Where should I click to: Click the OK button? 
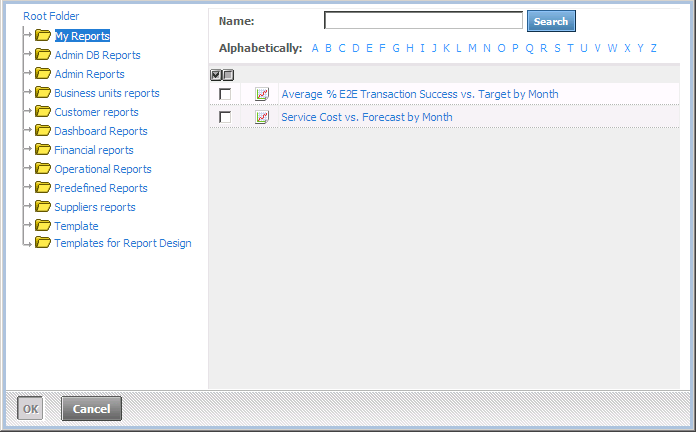tap(30, 408)
